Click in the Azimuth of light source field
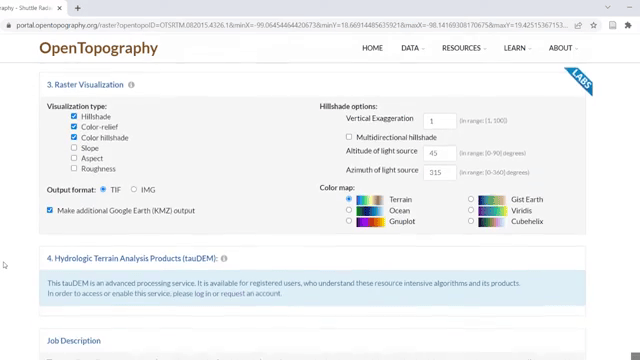The height and width of the screenshot is (360, 640). 440,172
